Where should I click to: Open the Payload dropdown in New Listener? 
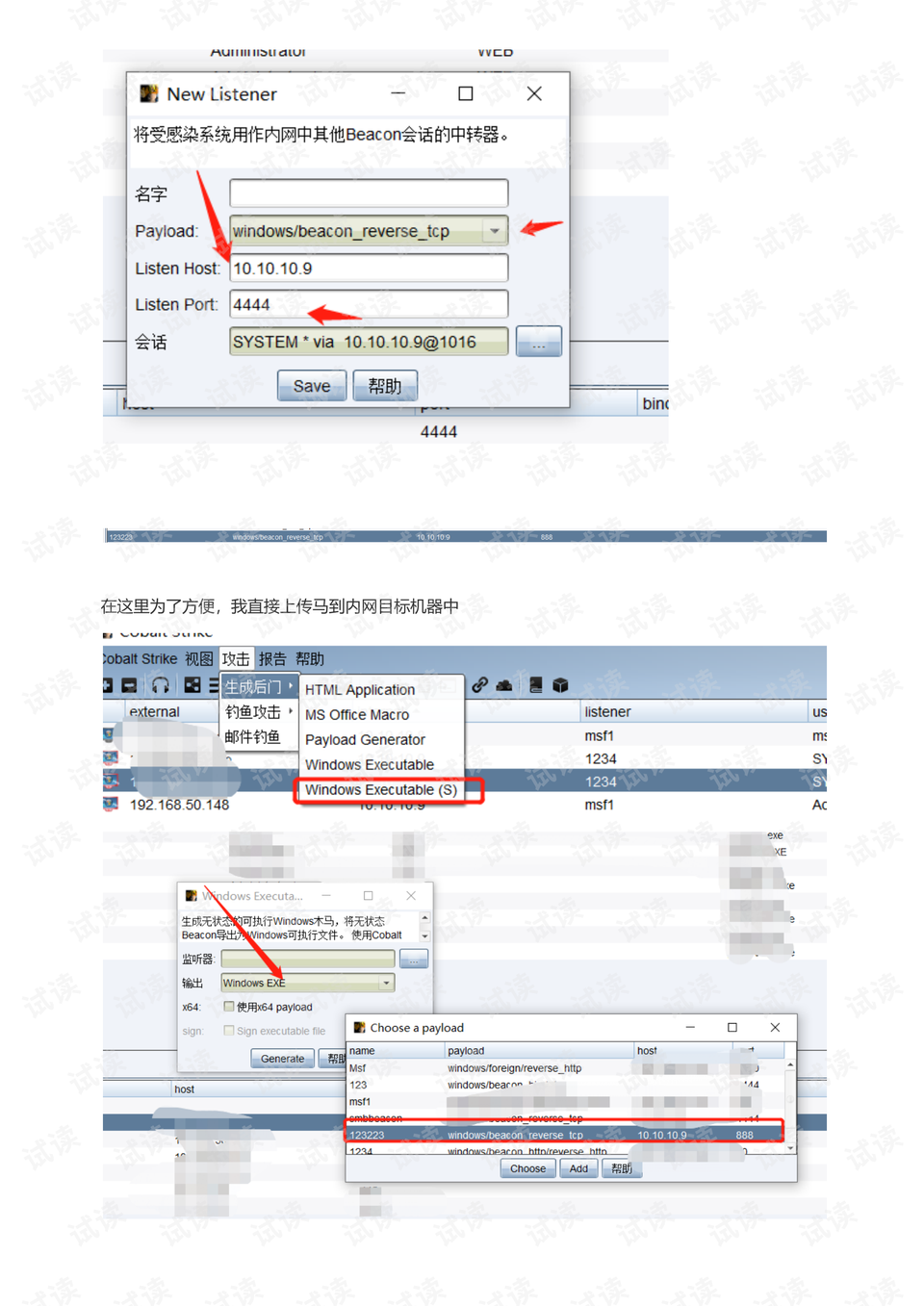coord(494,231)
